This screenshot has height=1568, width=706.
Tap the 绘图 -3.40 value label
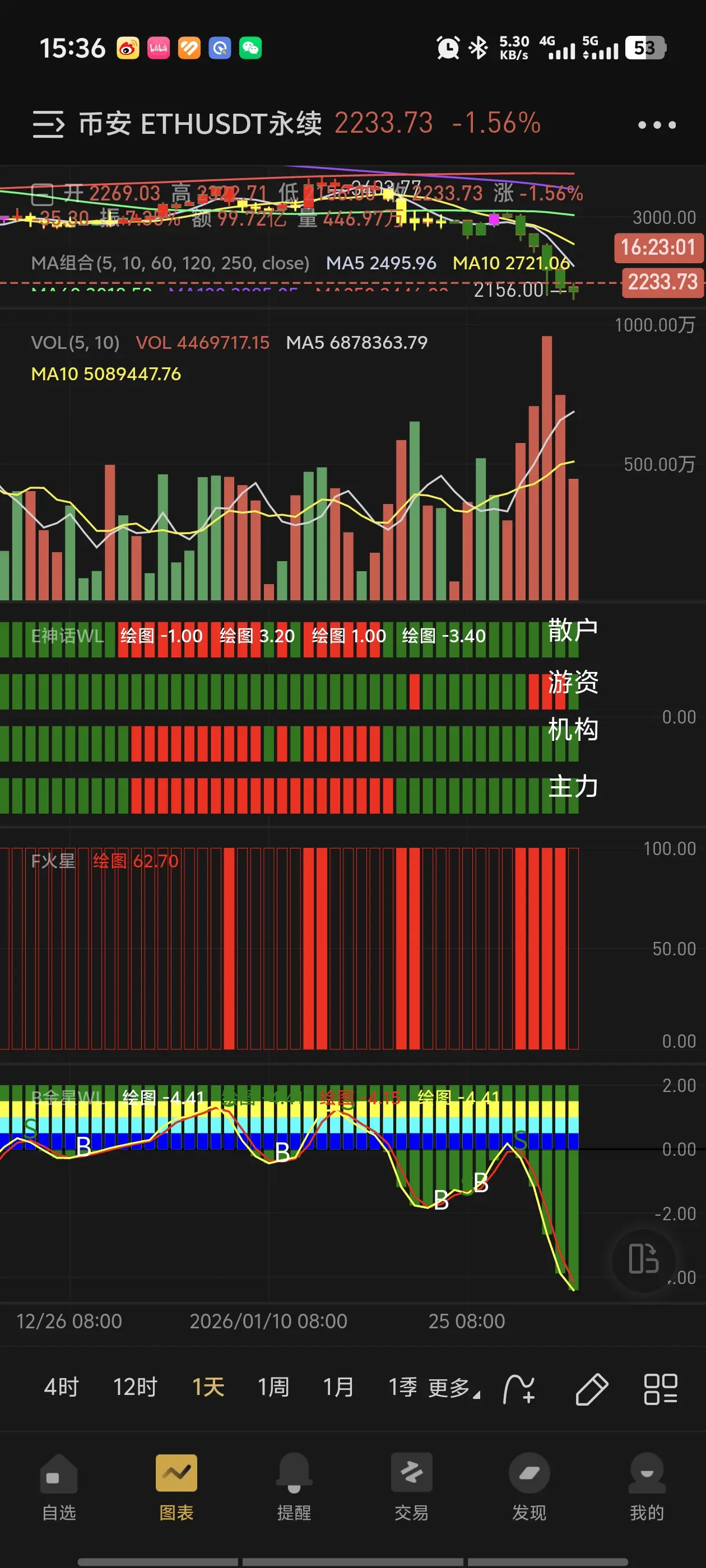pos(444,636)
